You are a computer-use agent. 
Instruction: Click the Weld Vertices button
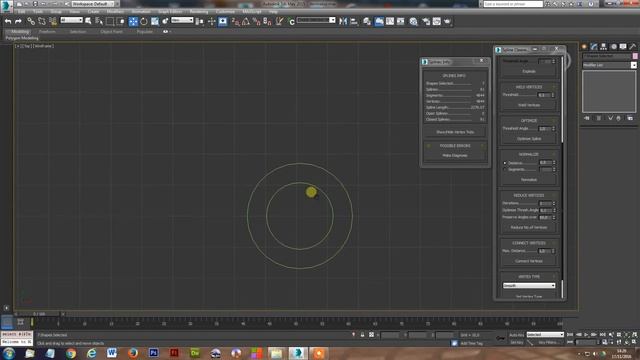529,105
